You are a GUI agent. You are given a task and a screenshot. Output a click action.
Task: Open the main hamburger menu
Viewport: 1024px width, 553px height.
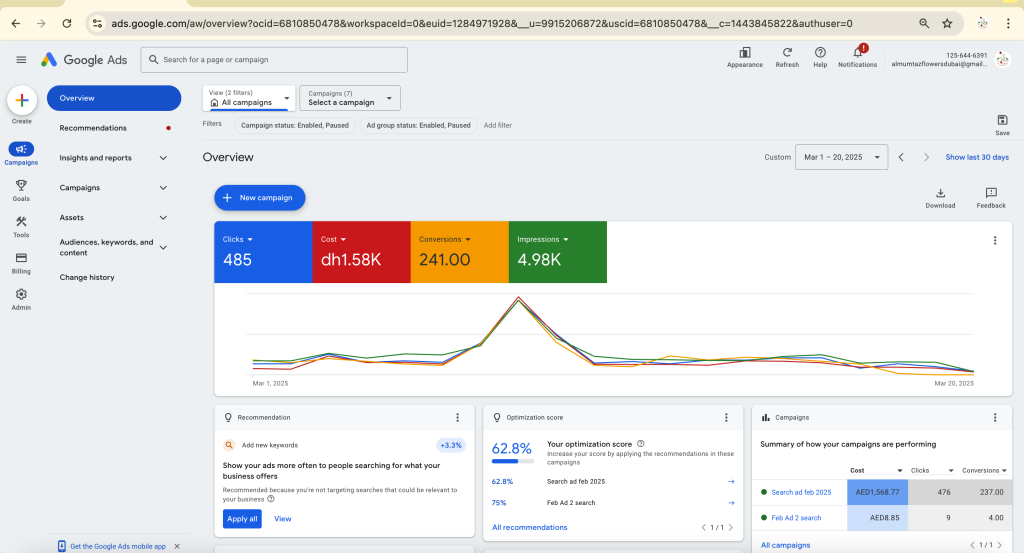21,59
